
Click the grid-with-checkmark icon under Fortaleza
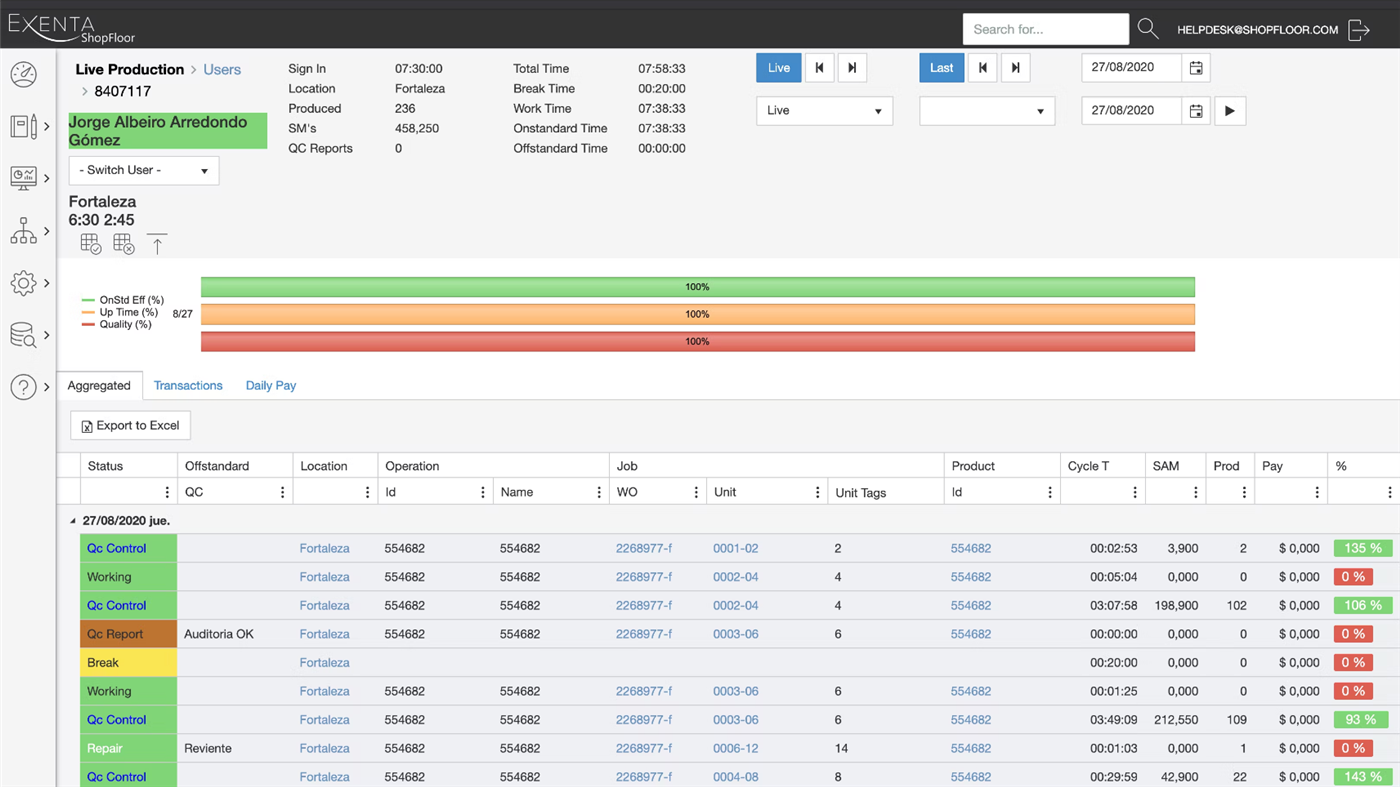click(x=90, y=243)
